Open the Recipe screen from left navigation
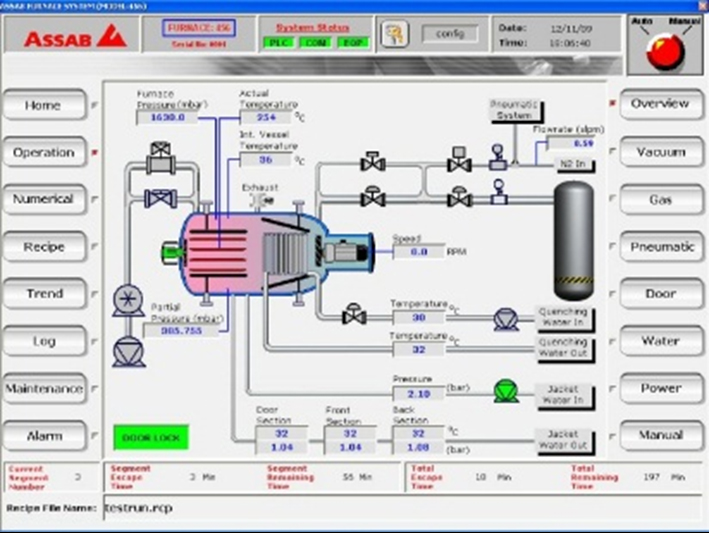709x533 pixels. coord(44,247)
